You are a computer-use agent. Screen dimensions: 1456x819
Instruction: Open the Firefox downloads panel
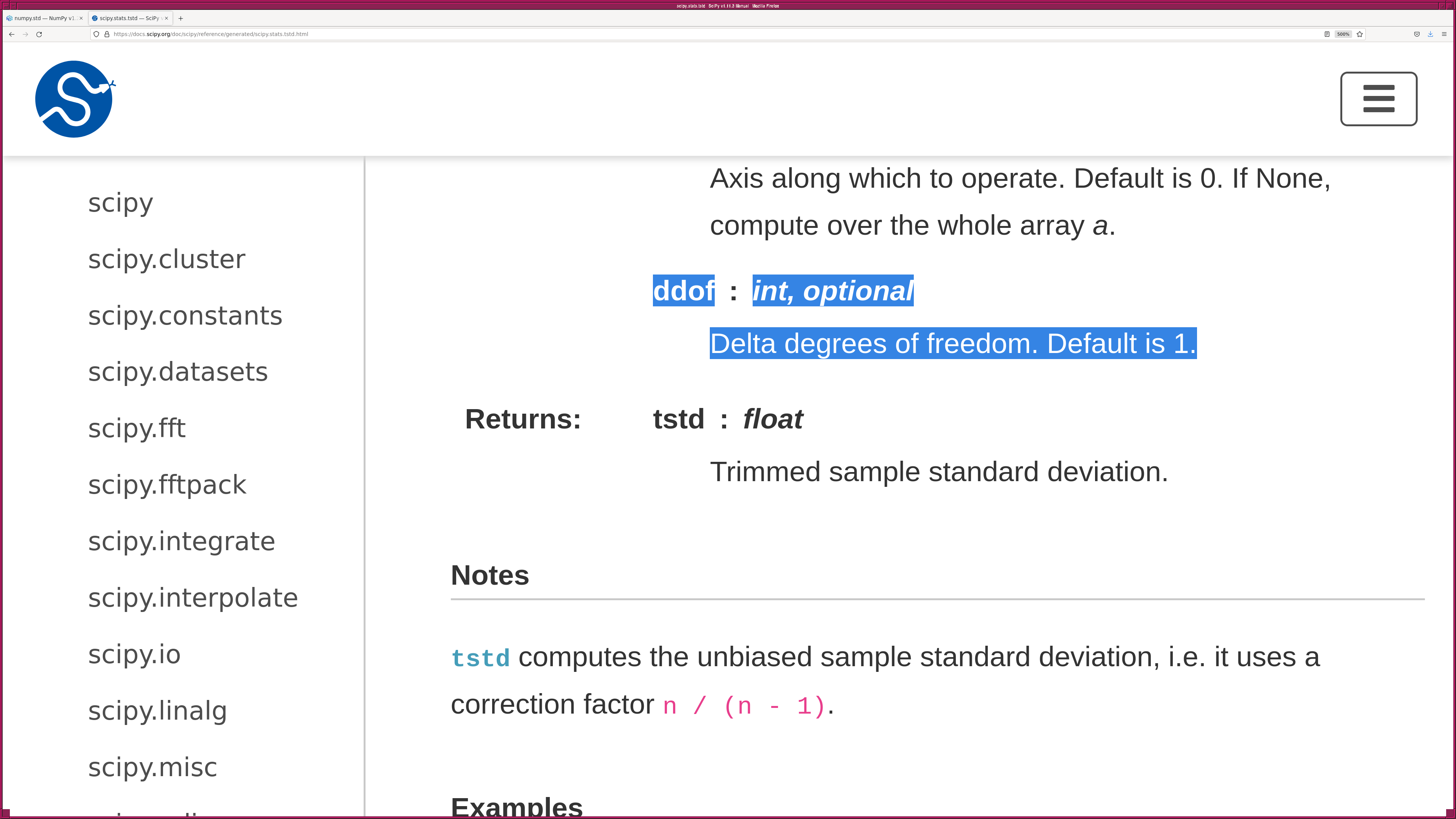point(1430,35)
